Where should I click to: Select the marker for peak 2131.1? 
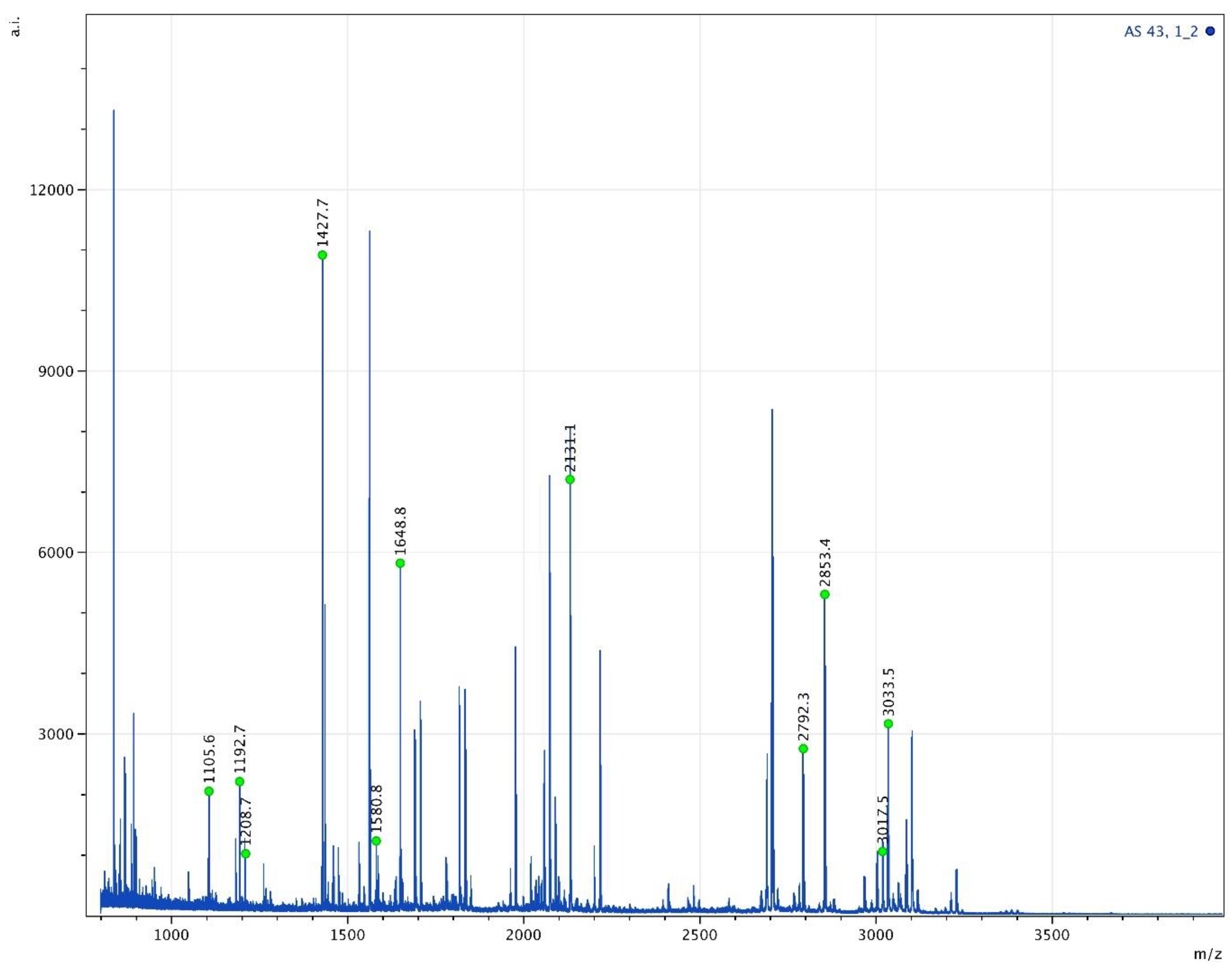point(570,479)
